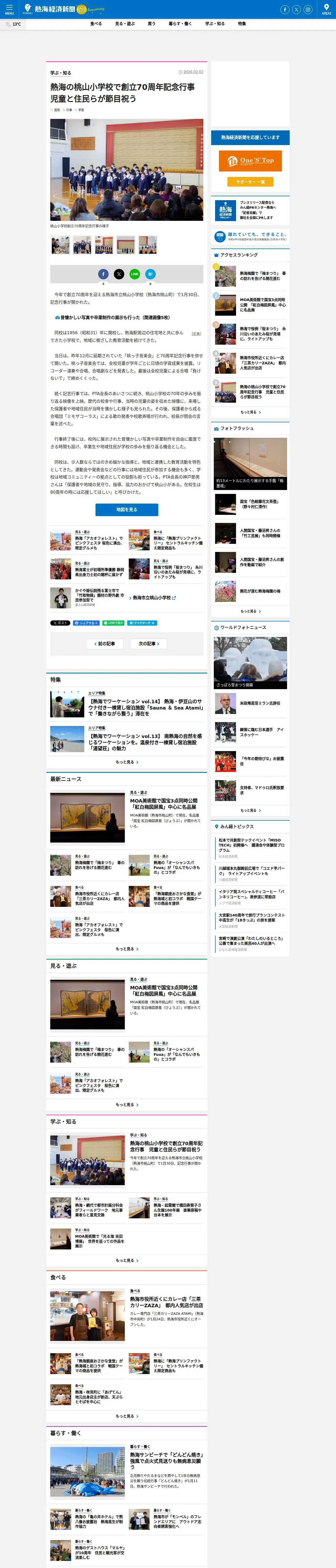Screen dimensions: 336x1568
Task: Open the Instagram icon in header
Action: tap(308, 9)
